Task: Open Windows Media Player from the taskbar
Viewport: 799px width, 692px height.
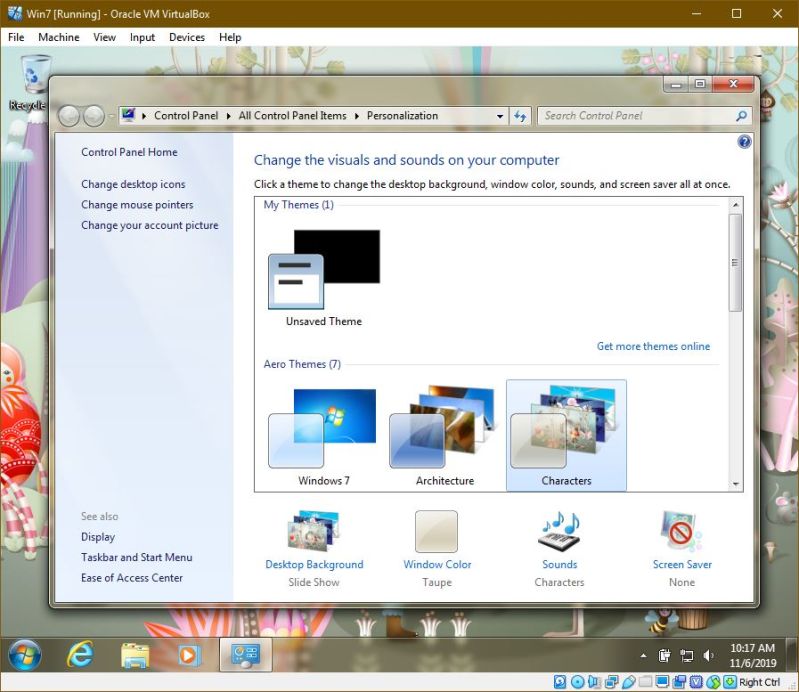Action: click(x=189, y=655)
